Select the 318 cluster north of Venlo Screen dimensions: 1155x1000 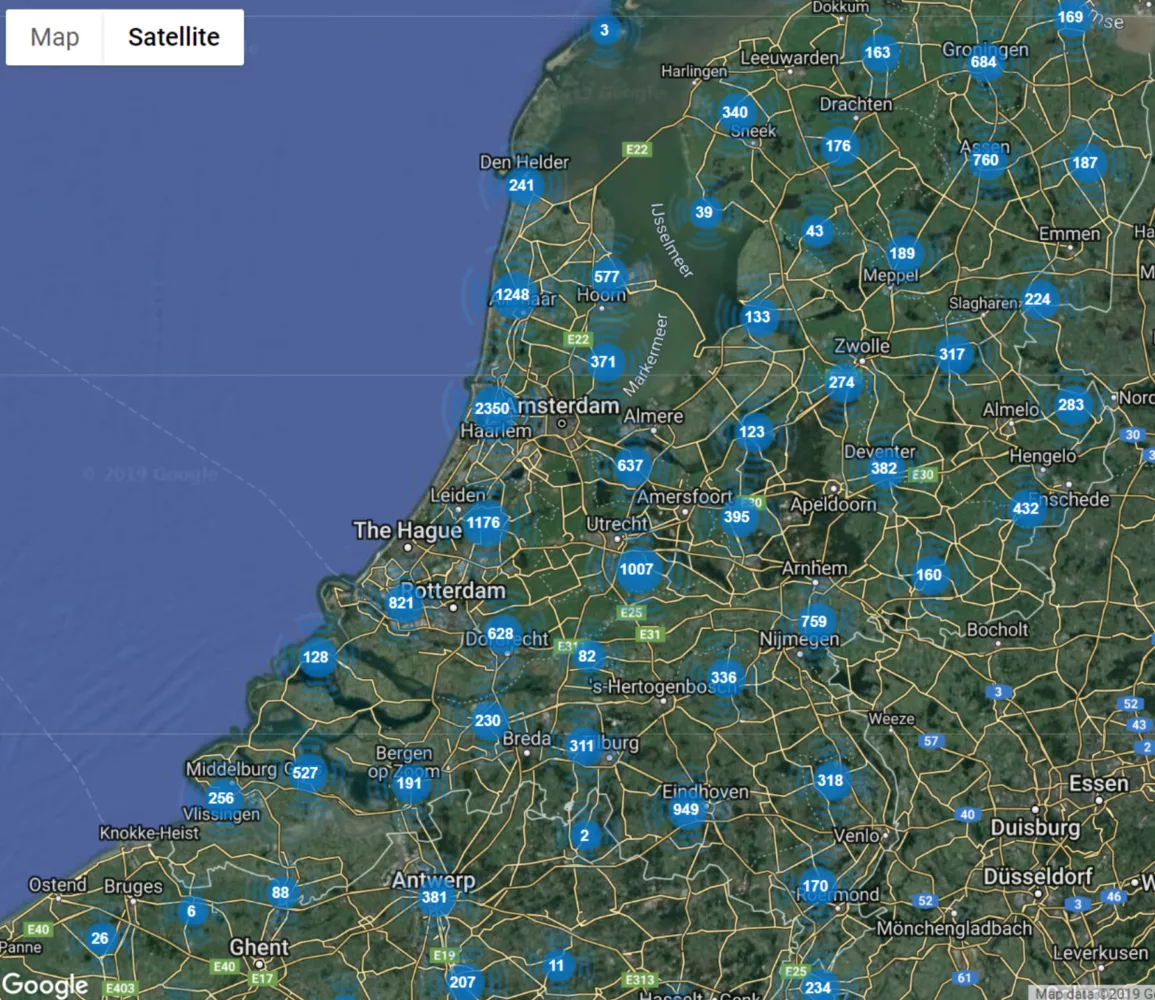pos(830,781)
